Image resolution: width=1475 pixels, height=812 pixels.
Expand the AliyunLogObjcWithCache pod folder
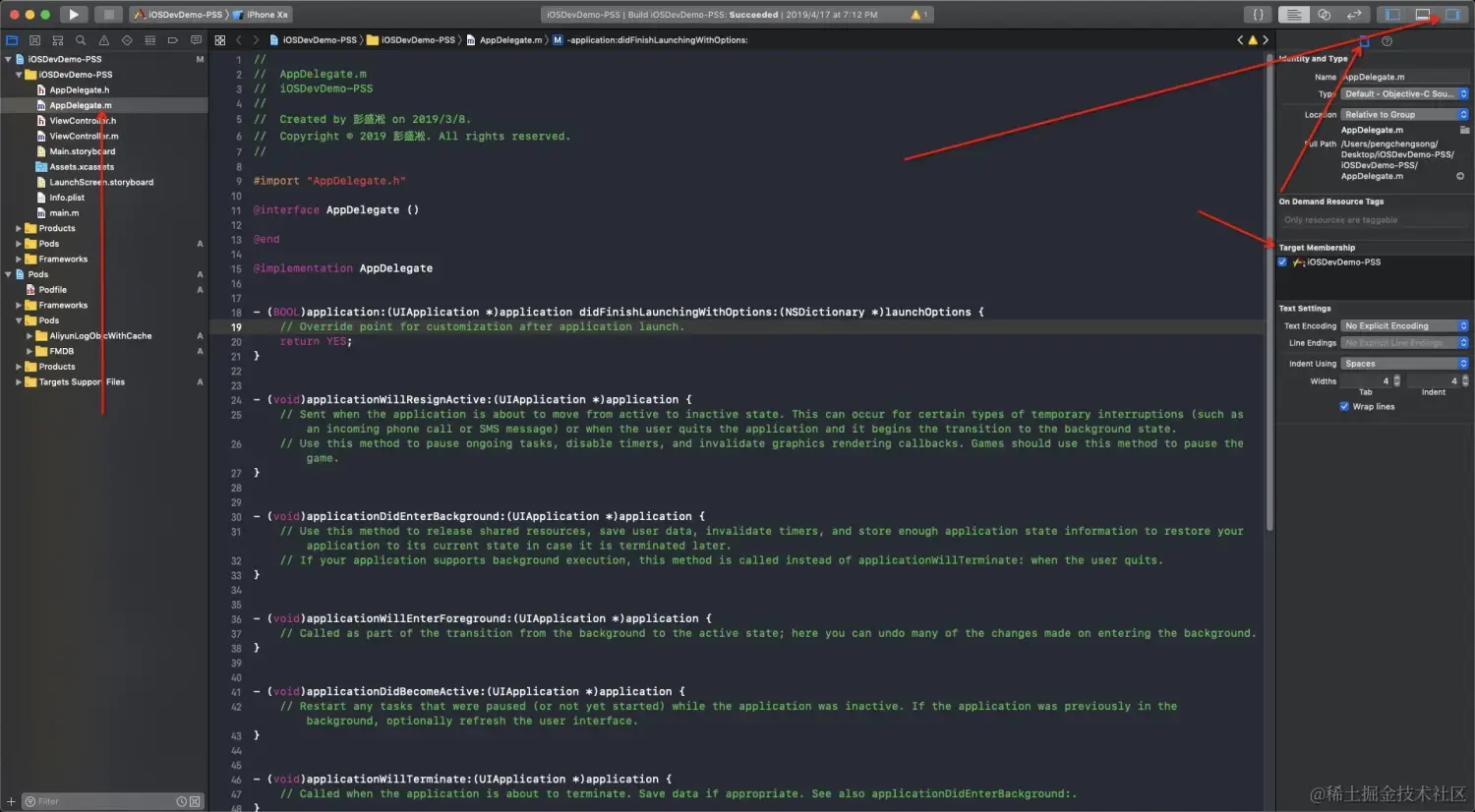29,336
